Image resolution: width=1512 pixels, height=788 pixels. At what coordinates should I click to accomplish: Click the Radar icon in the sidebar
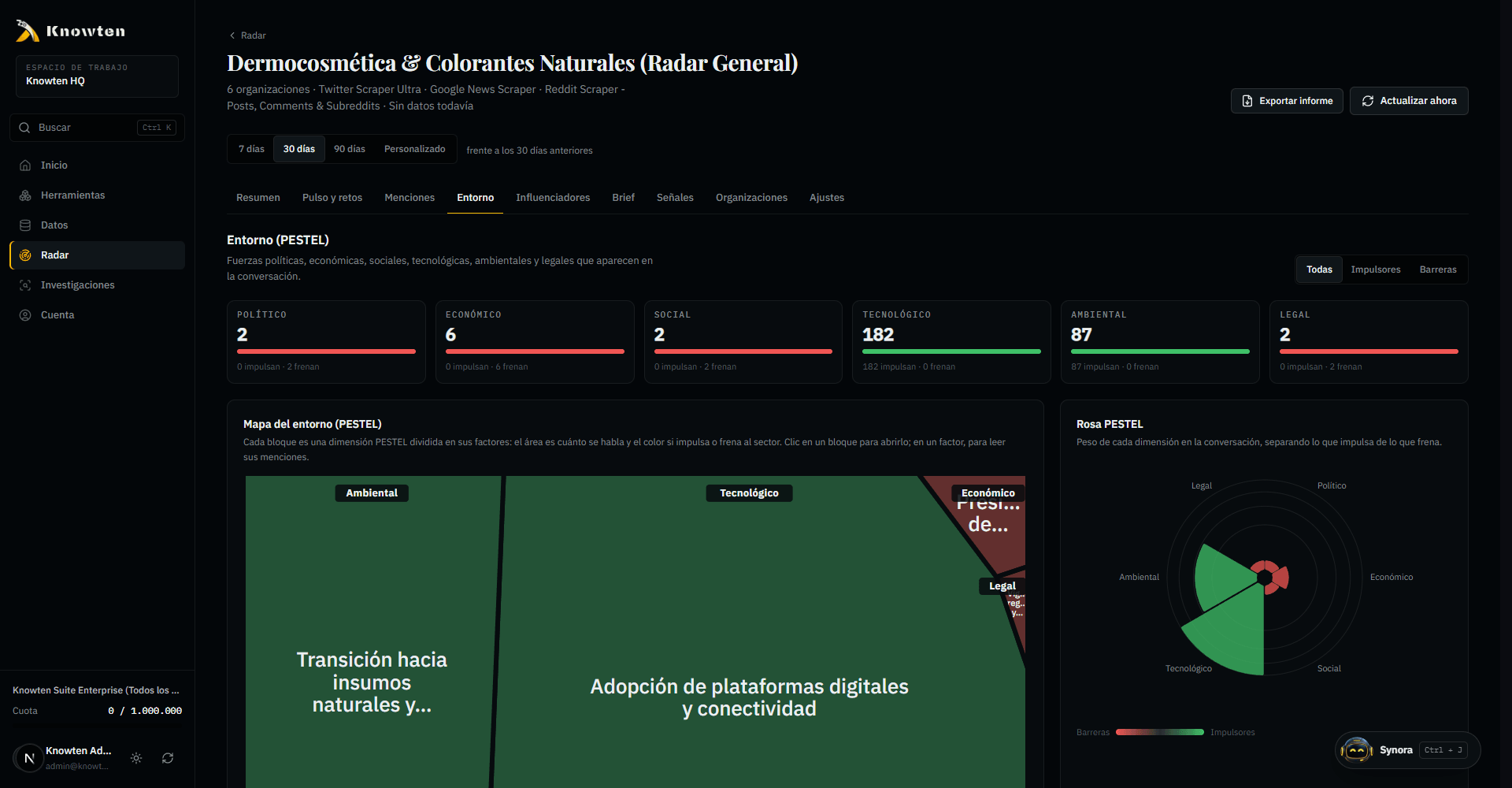[25, 255]
